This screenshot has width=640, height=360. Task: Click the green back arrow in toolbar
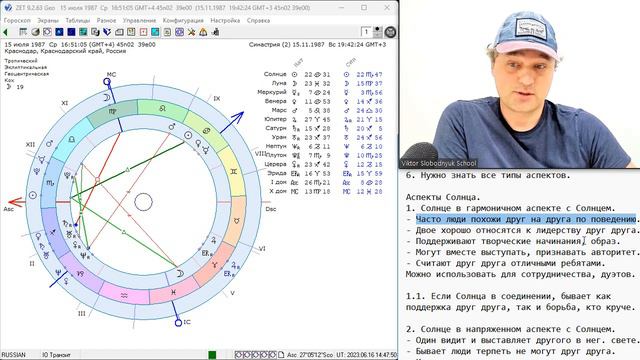tap(5, 32)
